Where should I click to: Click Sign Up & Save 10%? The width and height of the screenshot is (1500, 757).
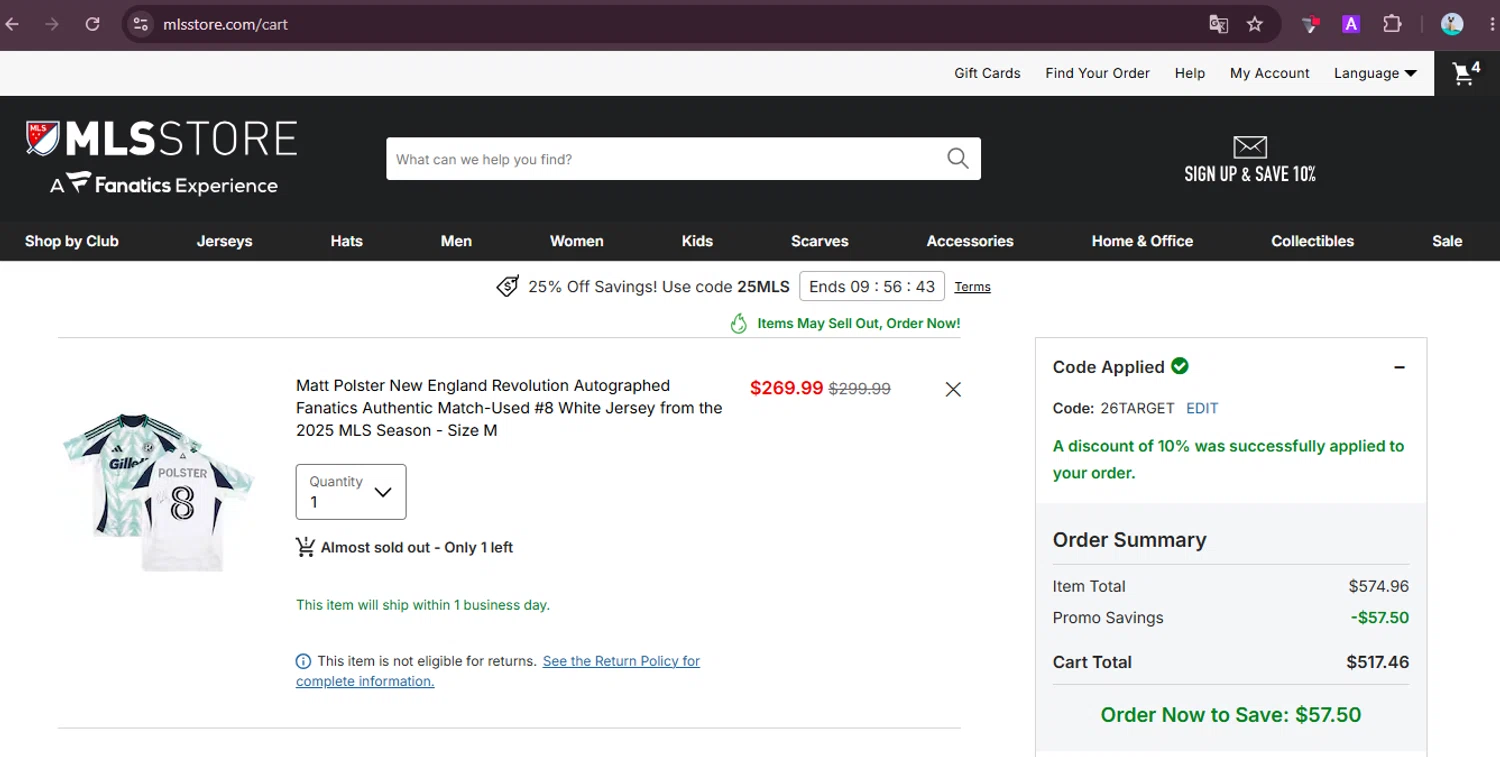coord(1250,174)
